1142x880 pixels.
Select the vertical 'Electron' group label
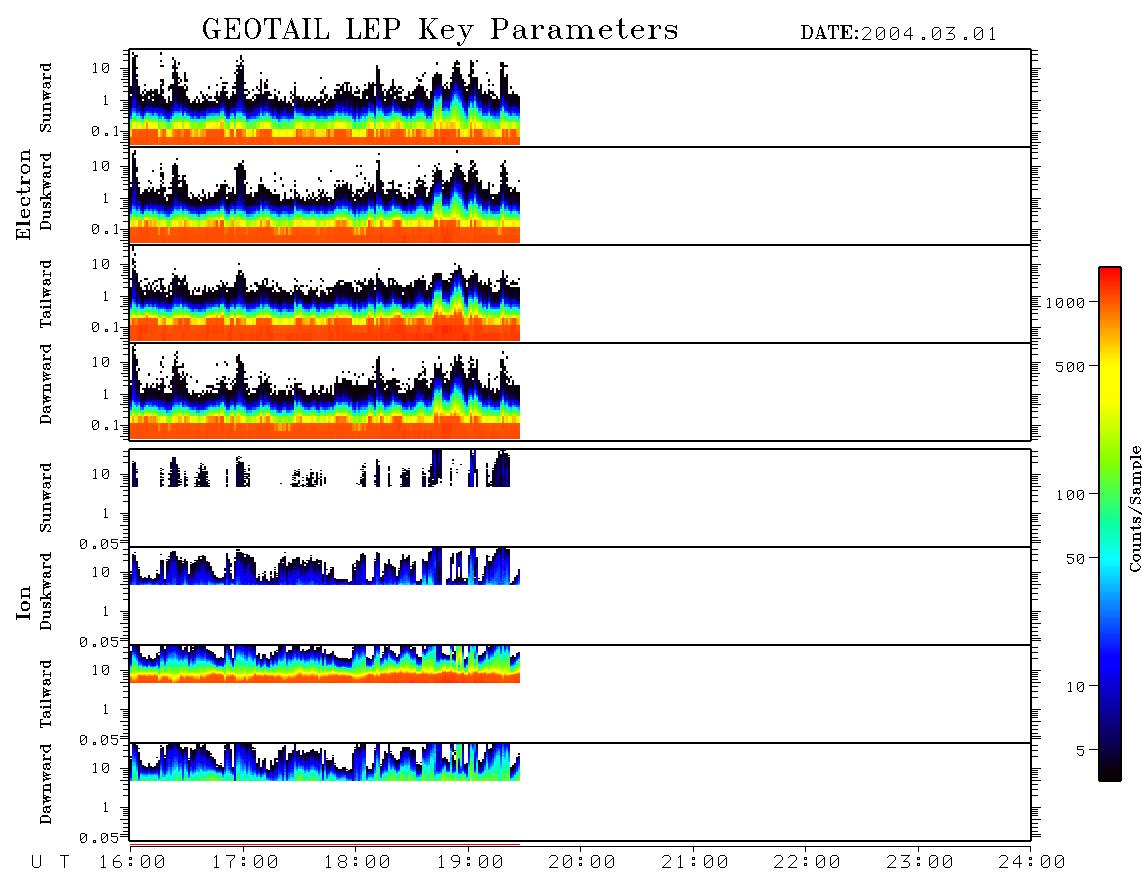23,195
